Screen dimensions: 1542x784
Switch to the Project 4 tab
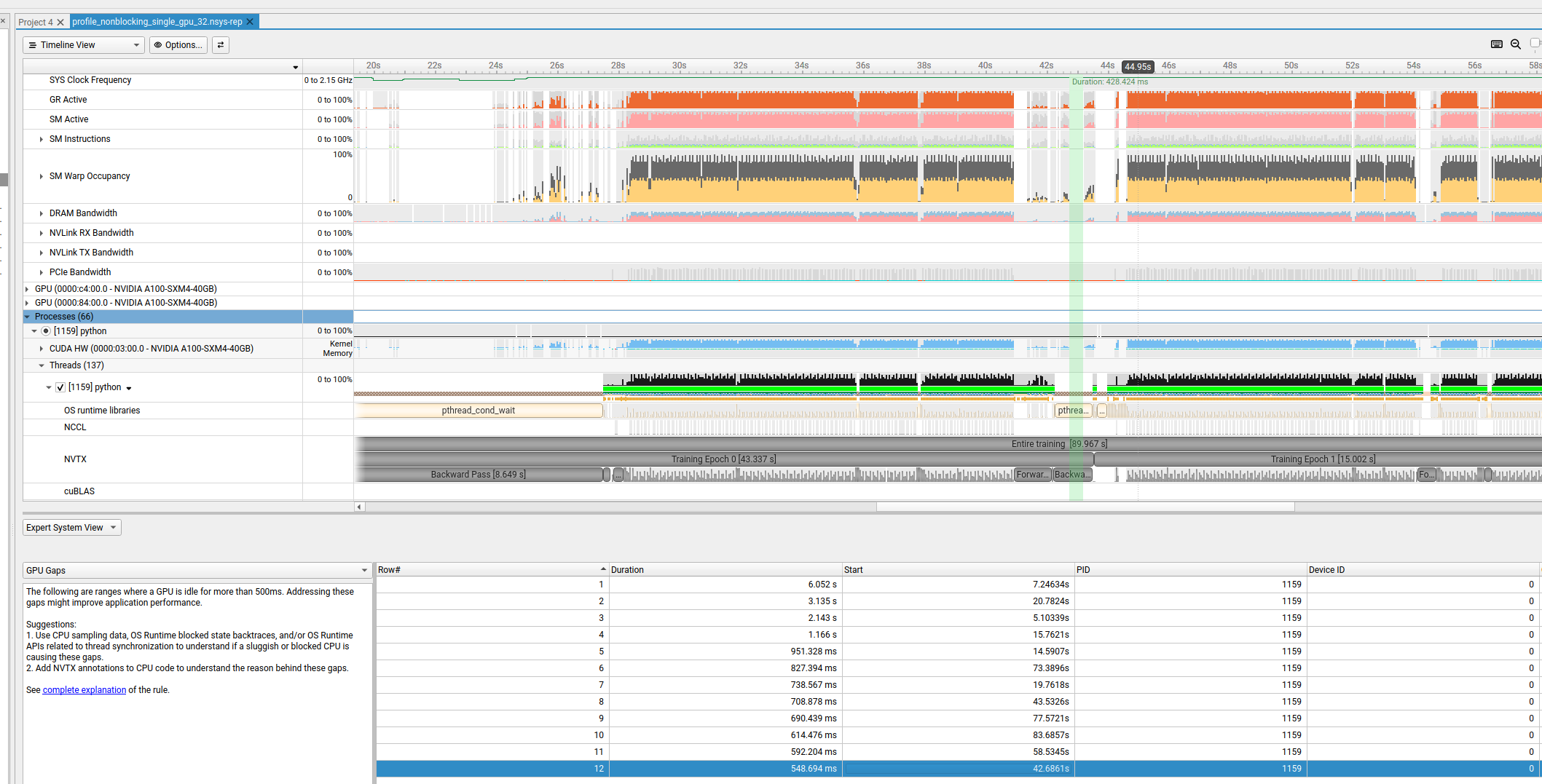coord(36,23)
